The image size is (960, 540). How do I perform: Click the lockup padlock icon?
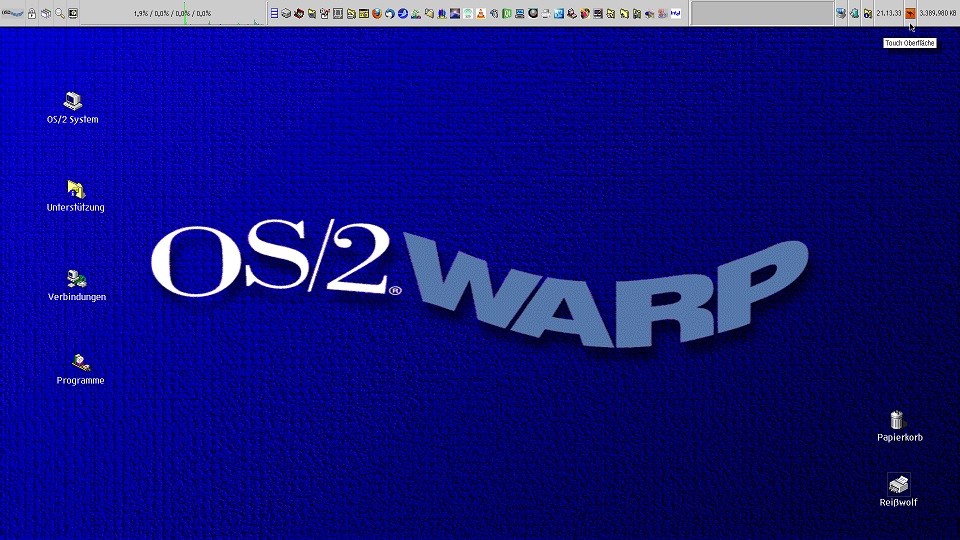32,13
